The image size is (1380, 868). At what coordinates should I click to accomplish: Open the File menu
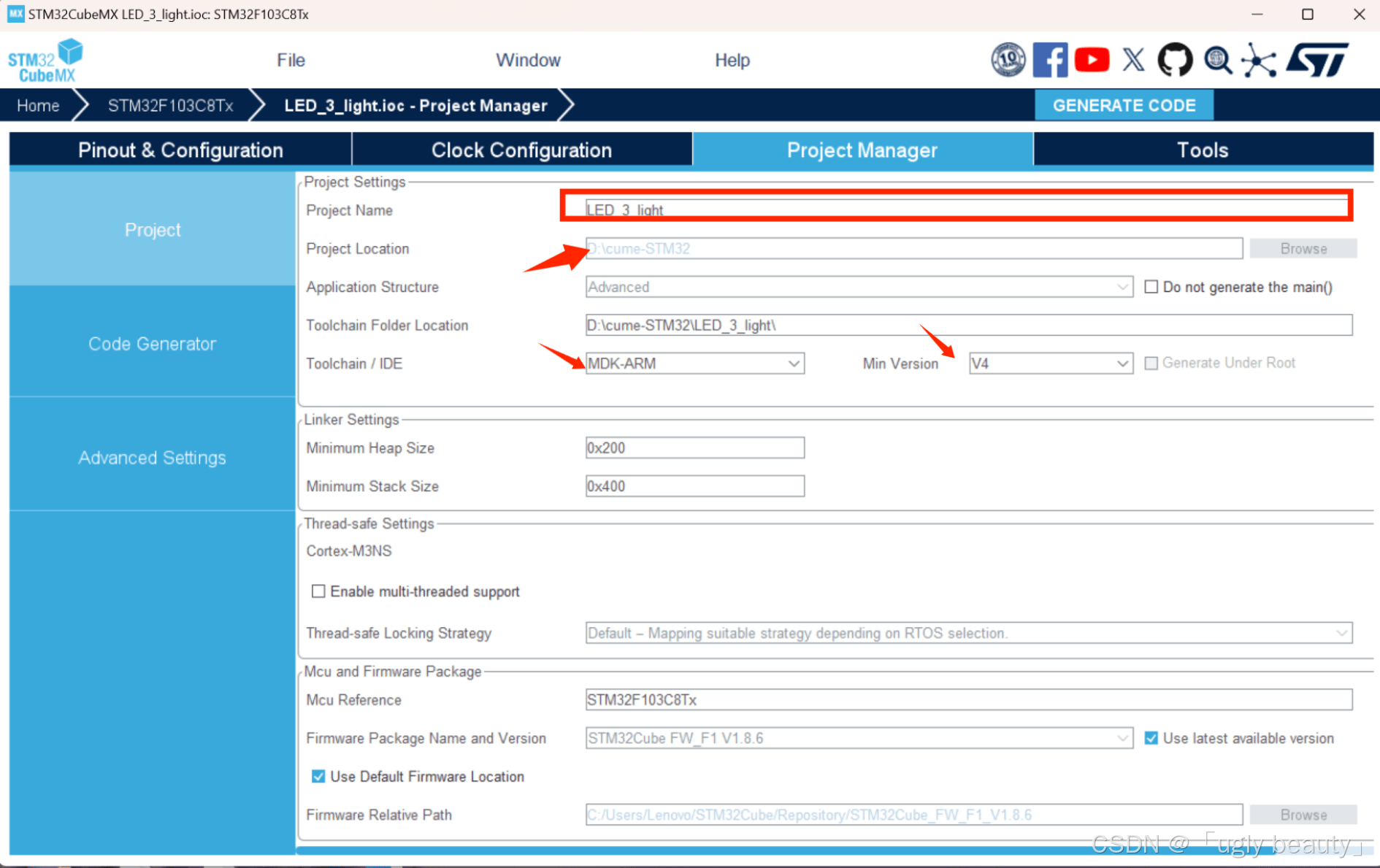pyautogui.click(x=291, y=60)
